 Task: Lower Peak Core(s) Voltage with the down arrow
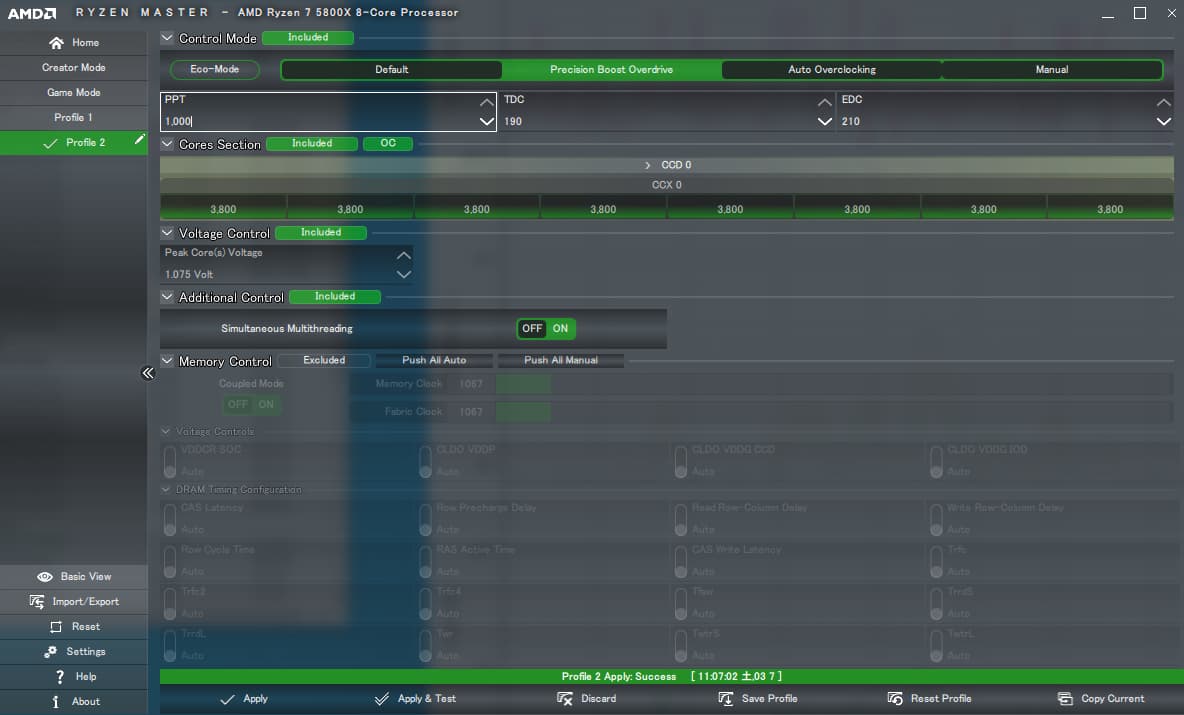click(404, 274)
